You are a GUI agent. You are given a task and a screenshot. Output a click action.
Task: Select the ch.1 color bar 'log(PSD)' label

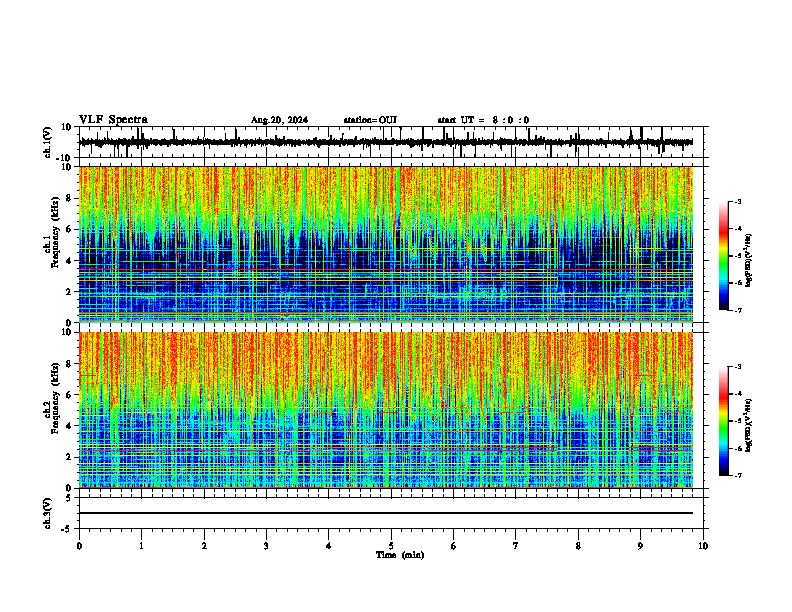click(x=749, y=261)
